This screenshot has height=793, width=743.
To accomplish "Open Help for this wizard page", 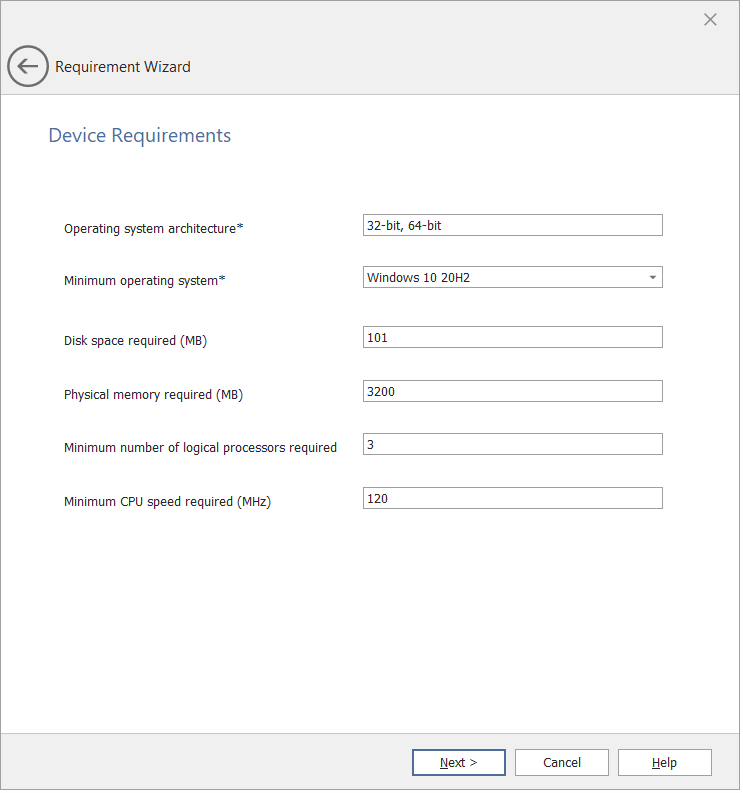I will point(664,763).
